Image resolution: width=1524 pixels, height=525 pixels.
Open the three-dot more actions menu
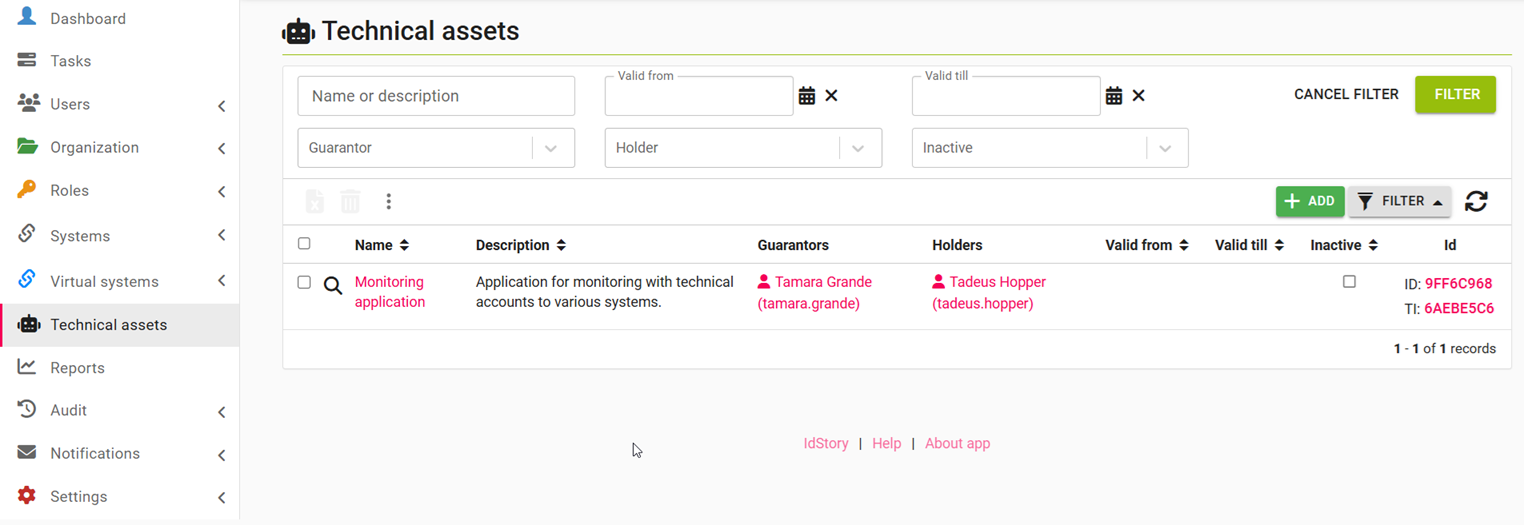pyautogui.click(x=388, y=201)
